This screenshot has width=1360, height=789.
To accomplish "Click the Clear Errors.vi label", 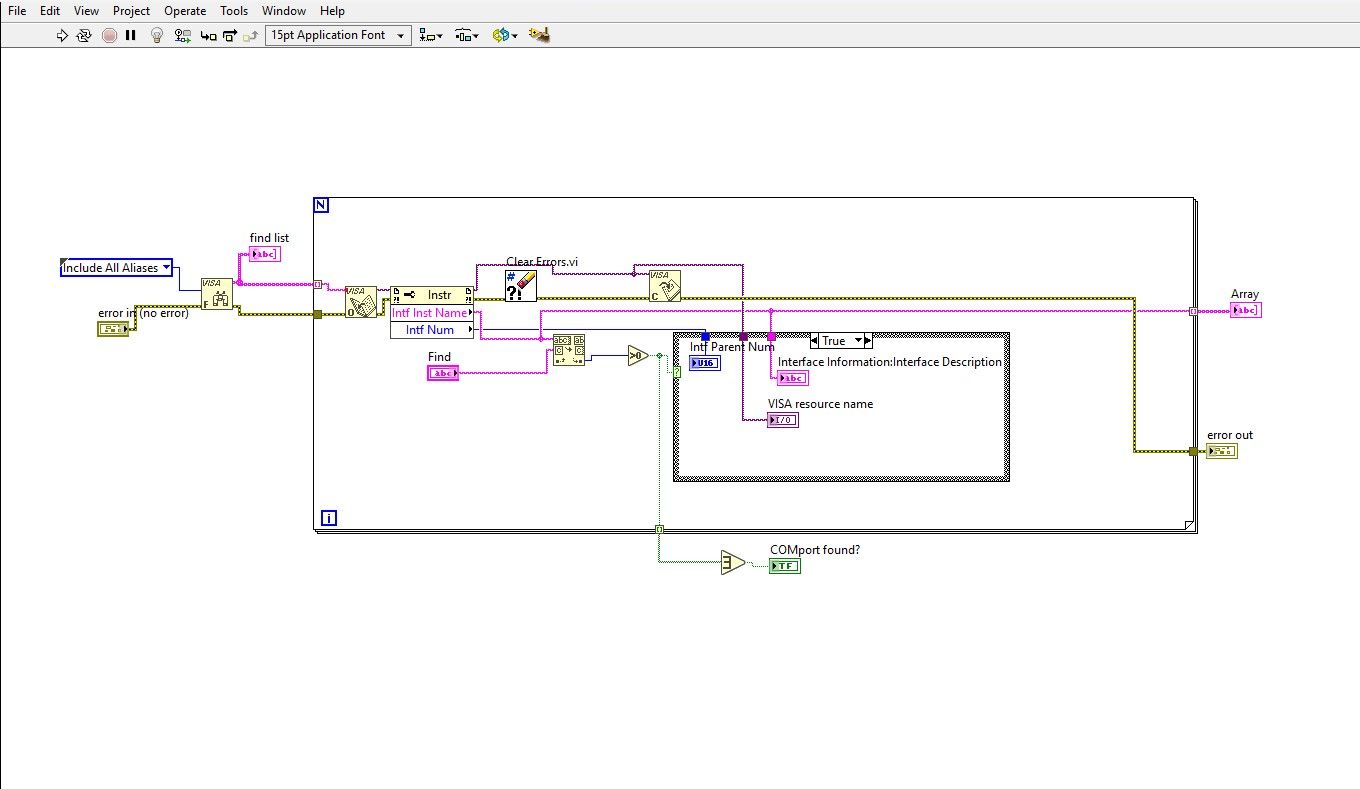I will pyautogui.click(x=542, y=262).
